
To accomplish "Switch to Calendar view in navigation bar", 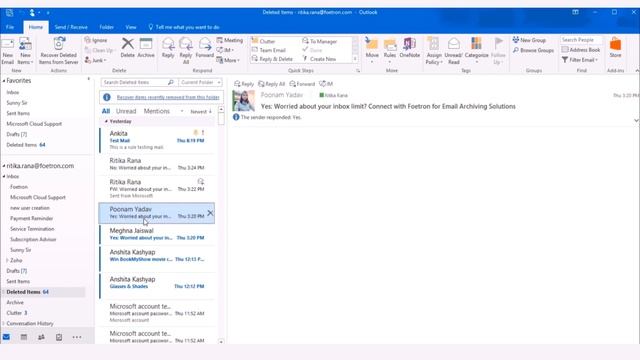I will pos(24,337).
